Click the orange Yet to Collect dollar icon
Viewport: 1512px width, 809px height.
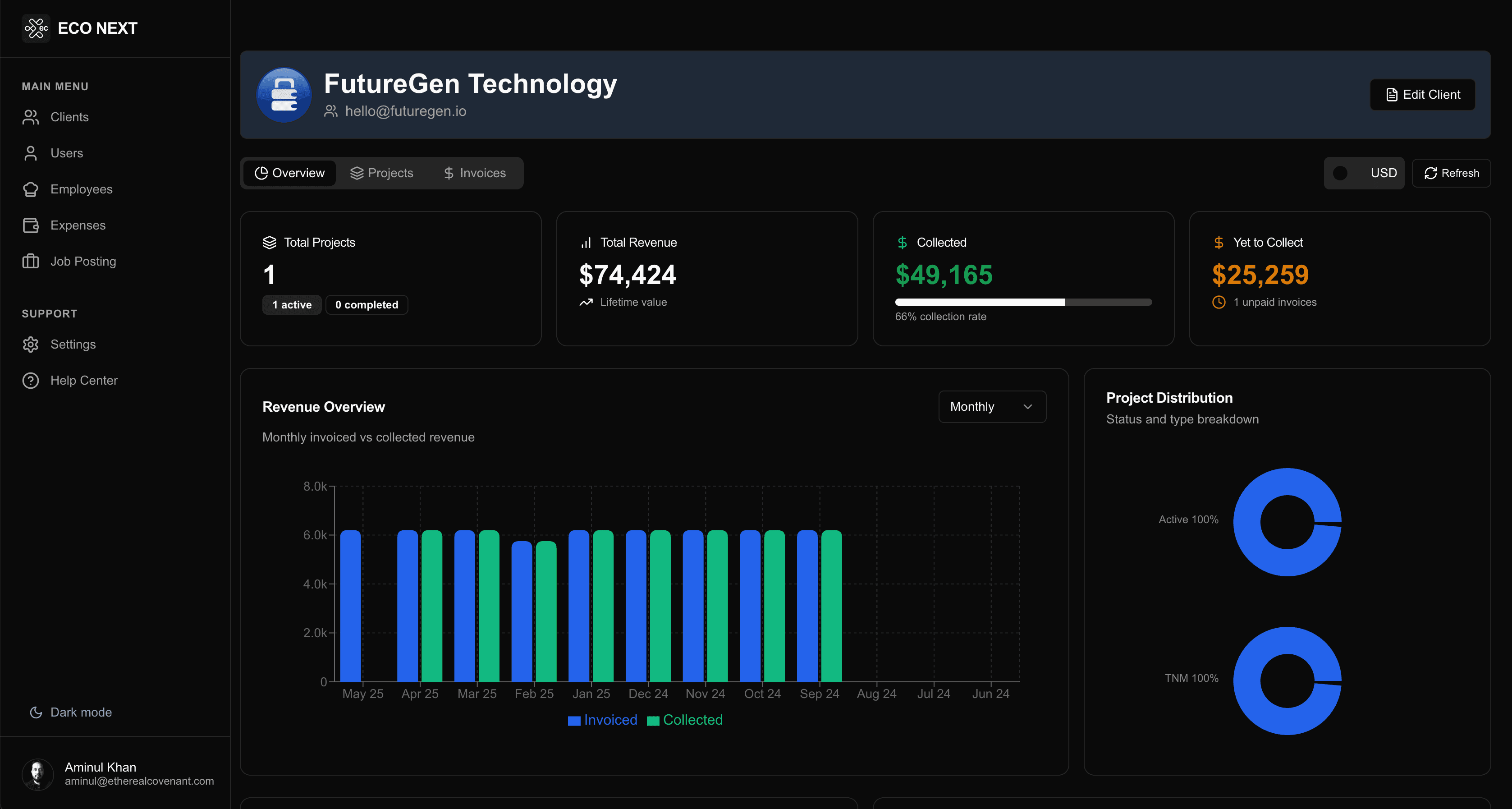coord(1219,243)
